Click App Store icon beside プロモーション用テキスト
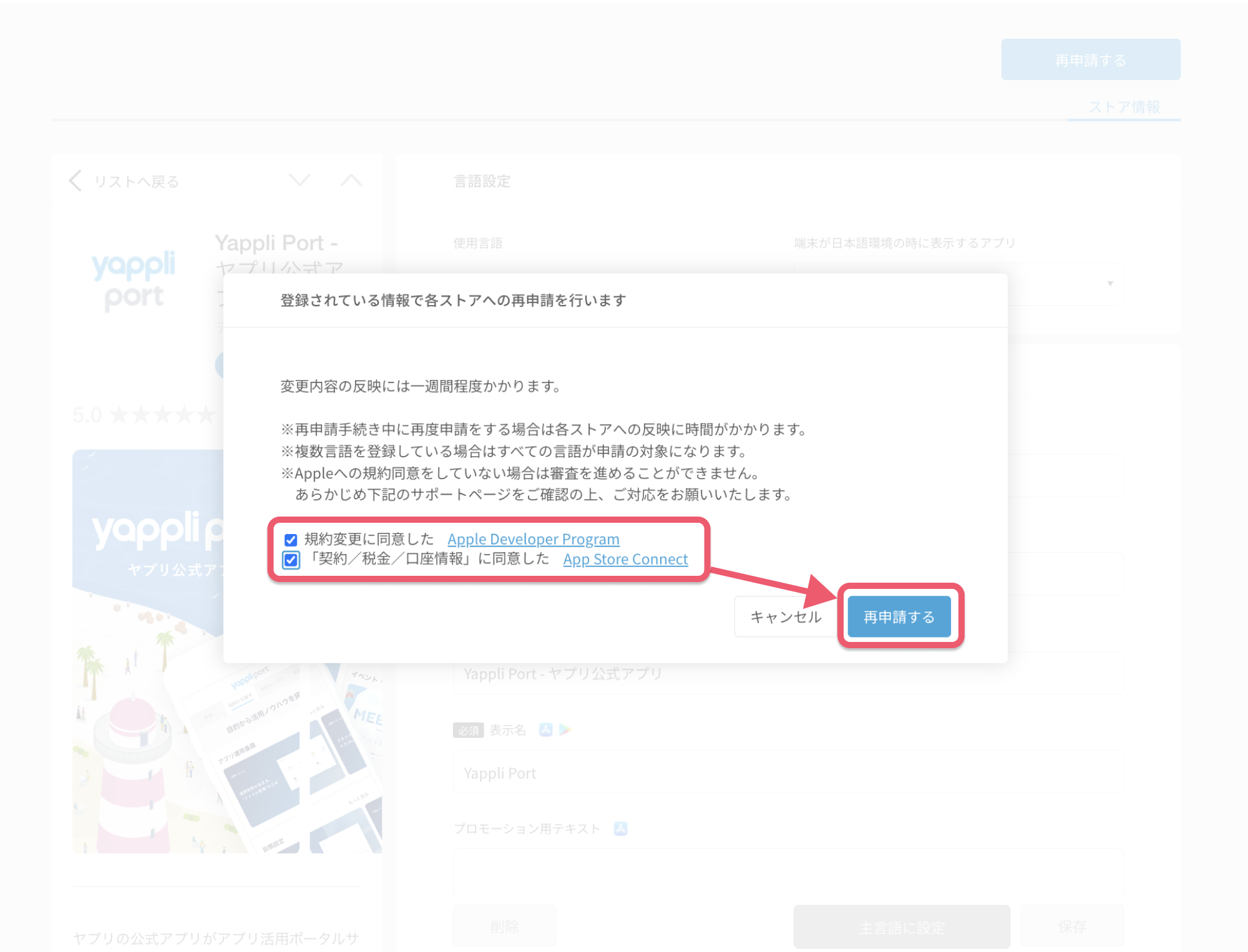The height and width of the screenshot is (952, 1248). (x=621, y=828)
